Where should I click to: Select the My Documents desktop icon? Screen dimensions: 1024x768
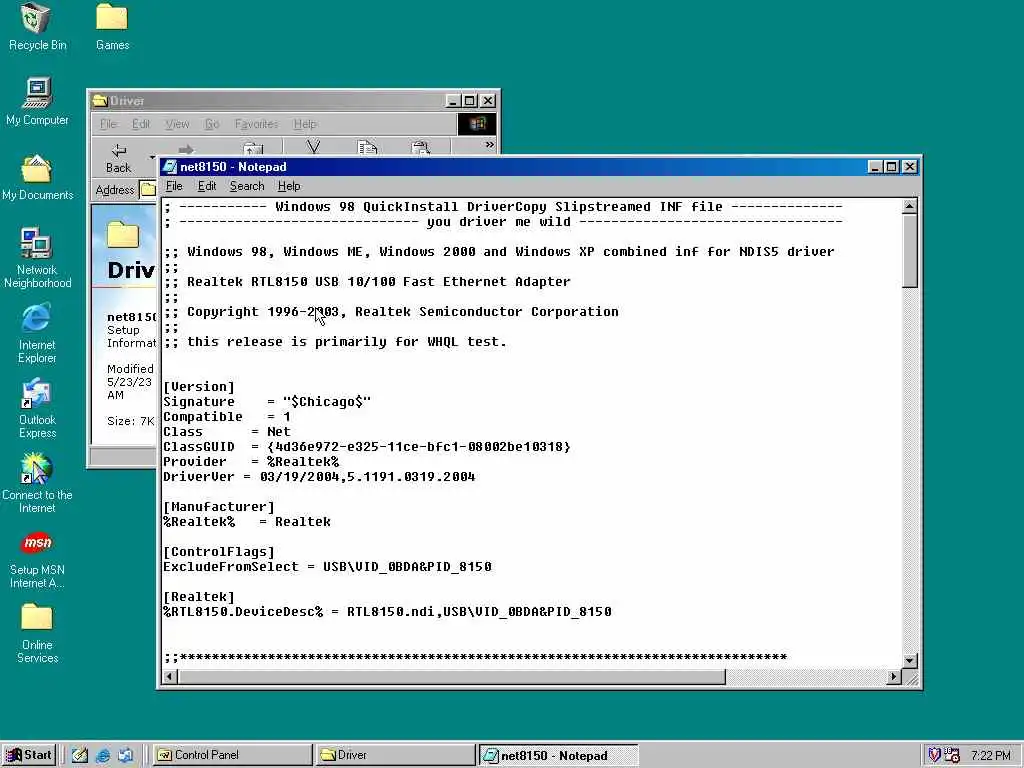pos(37,177)
